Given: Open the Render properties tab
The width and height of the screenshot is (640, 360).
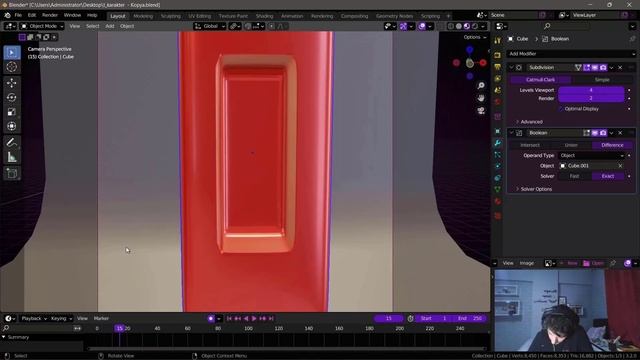Looking at the screenshot, I should pyautogui.click(x=498, y=55).
